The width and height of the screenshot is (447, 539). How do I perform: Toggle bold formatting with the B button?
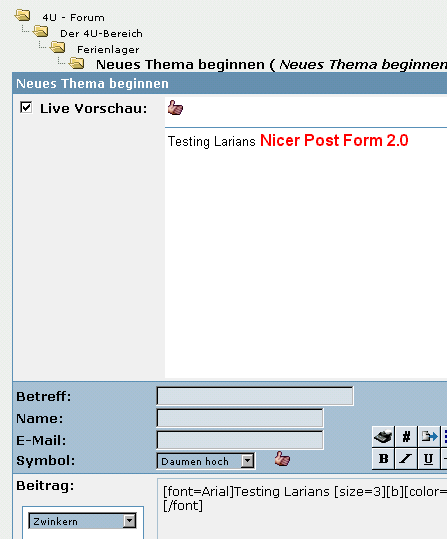tap(383, 459)
